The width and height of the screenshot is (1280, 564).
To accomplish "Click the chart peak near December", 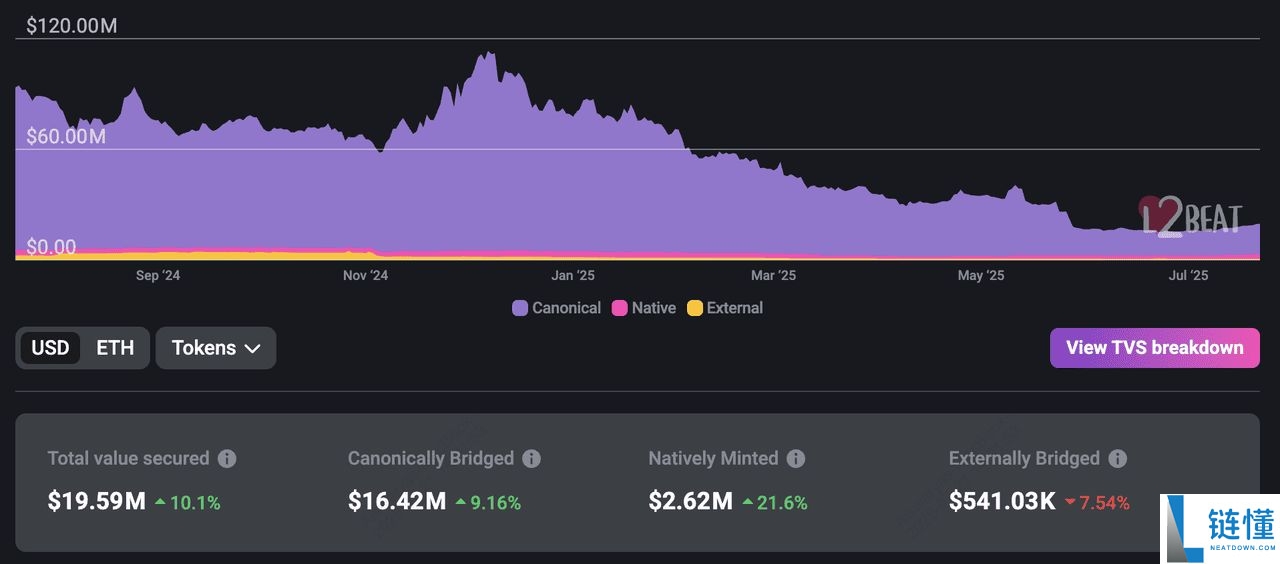I will (487, 55).
